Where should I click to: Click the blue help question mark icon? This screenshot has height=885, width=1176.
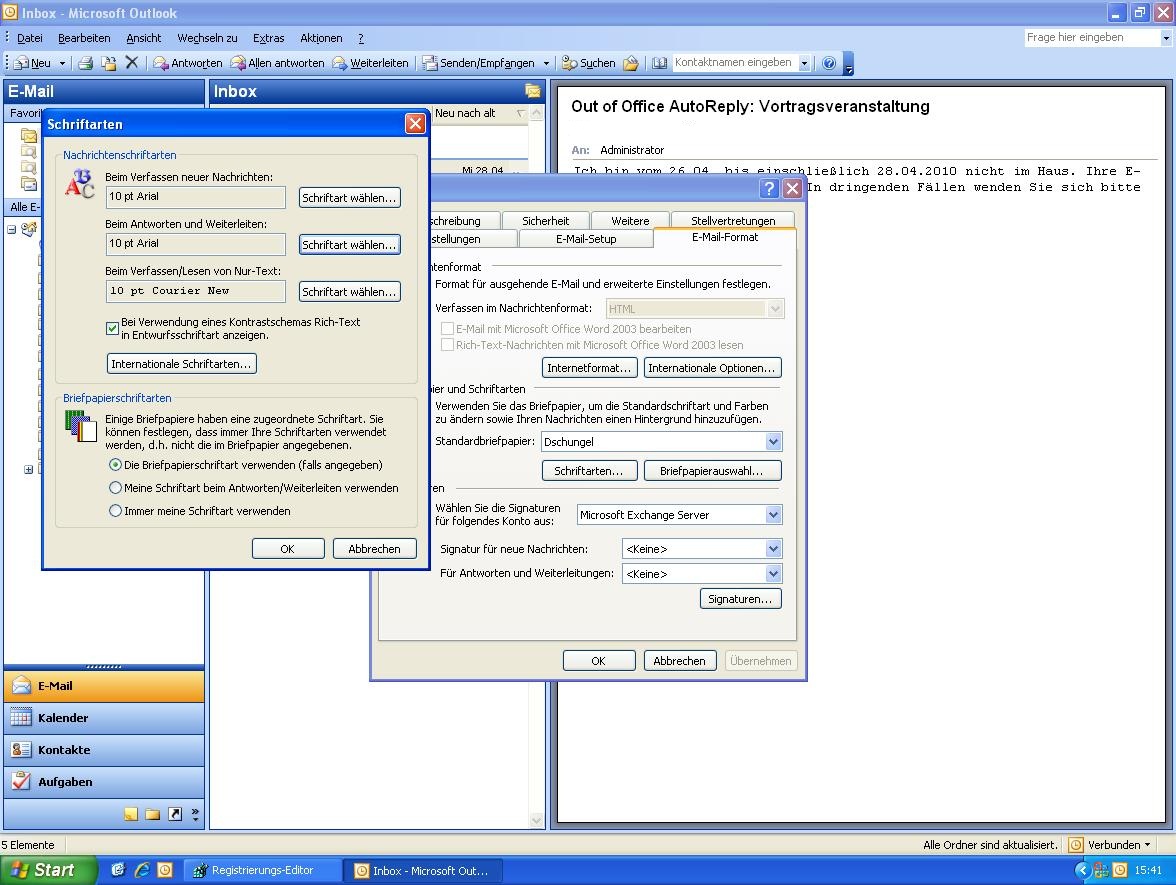[829, 63]
